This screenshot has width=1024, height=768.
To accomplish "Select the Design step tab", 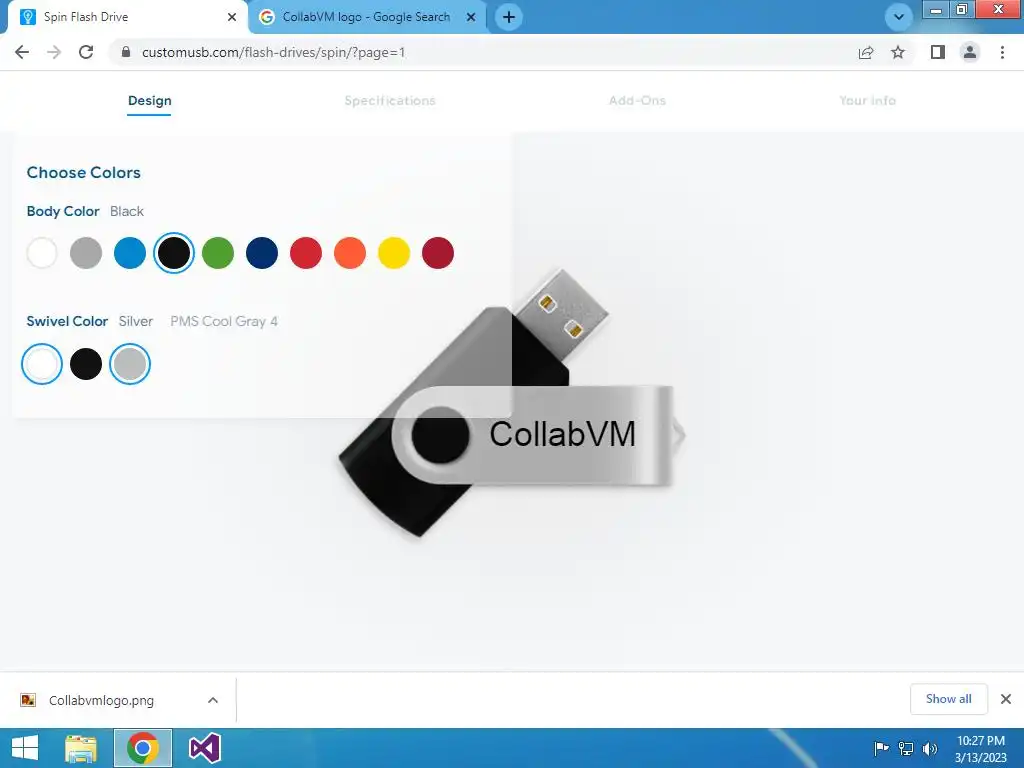I will click(150, 101).
